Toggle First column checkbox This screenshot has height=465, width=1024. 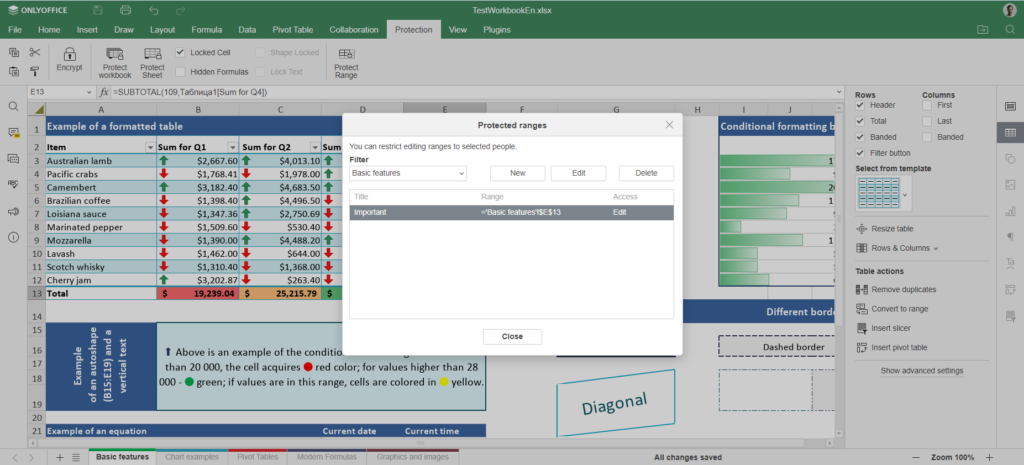[927, 105]
